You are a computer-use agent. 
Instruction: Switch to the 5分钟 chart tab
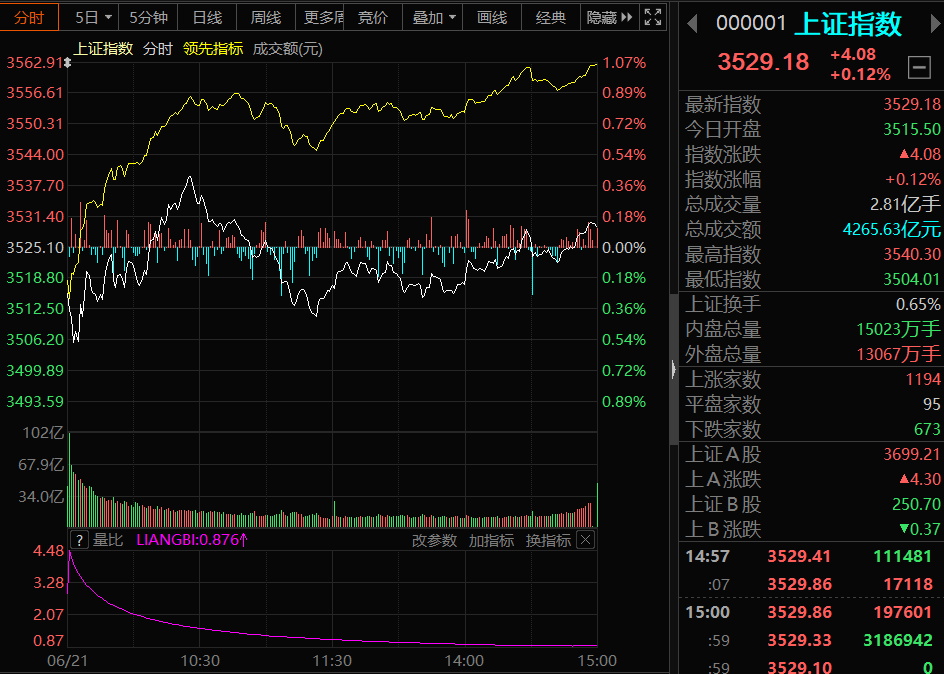[x=148, y=17]
